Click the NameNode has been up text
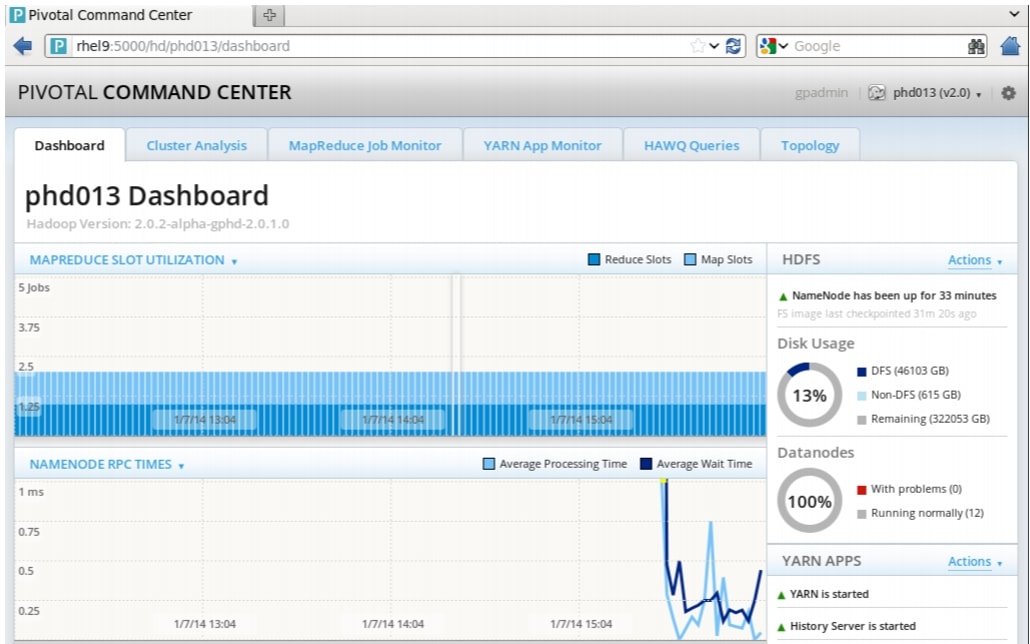The image size is (1030, 644). click(894, 296)
